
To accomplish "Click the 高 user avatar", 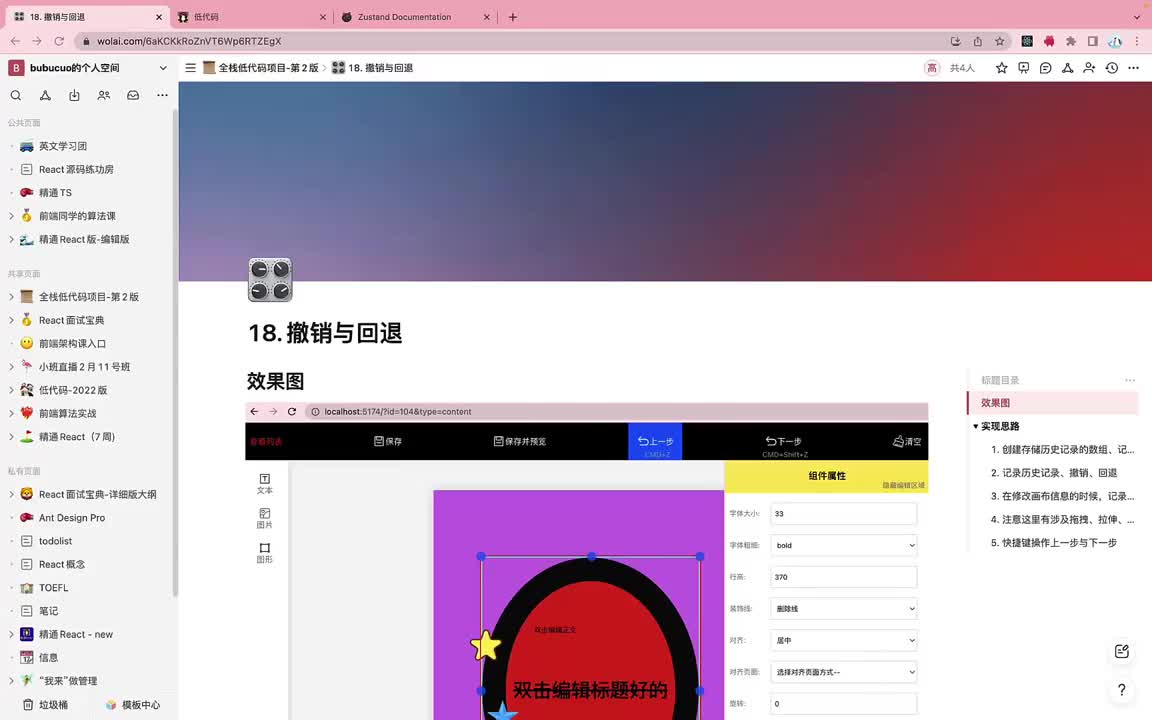I will (x=932, y=68).
